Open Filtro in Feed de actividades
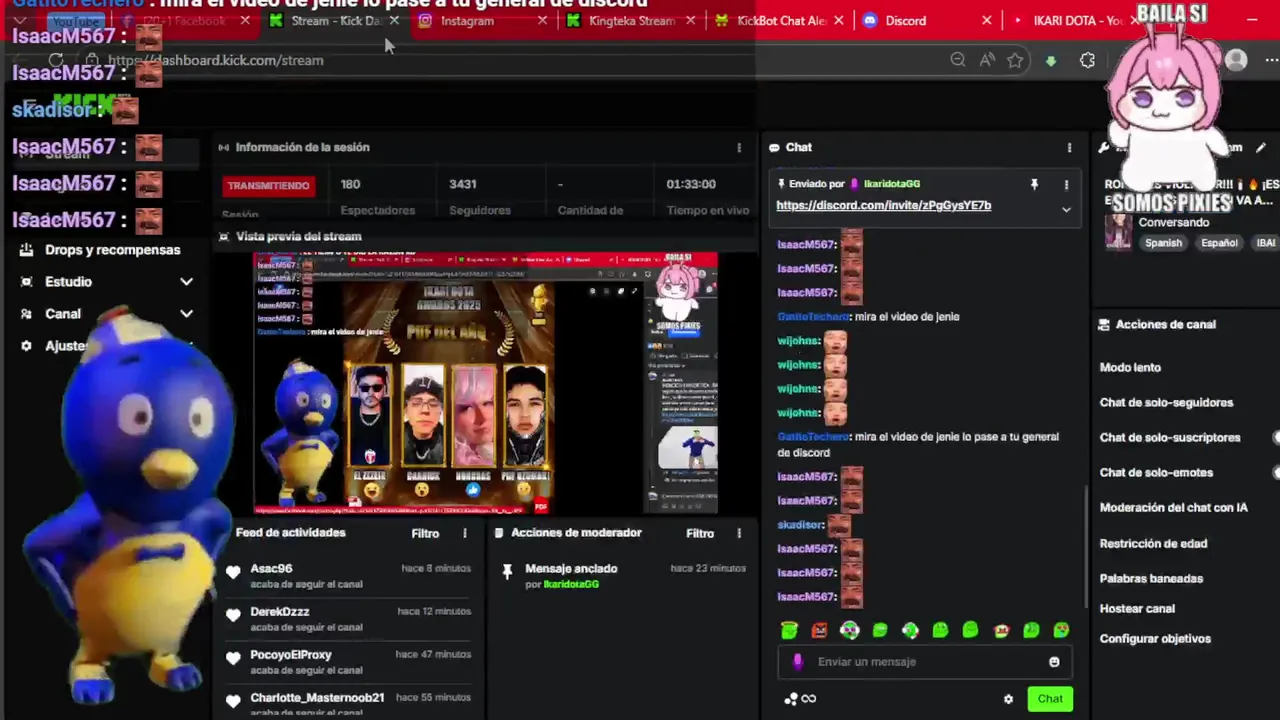This screenshot has height=720, width=1280. click(425, 533)
